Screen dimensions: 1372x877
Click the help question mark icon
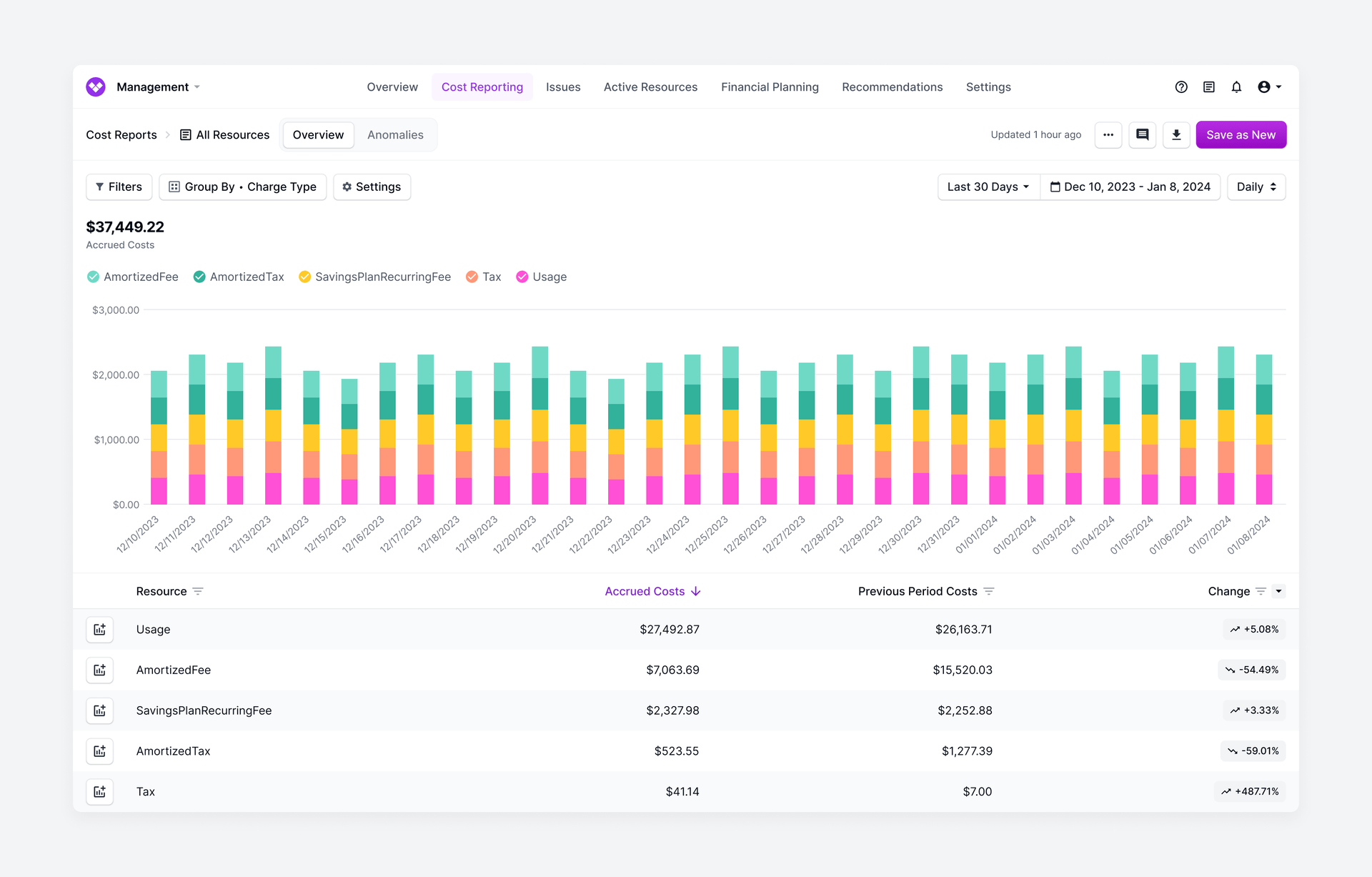[1180, 86]
